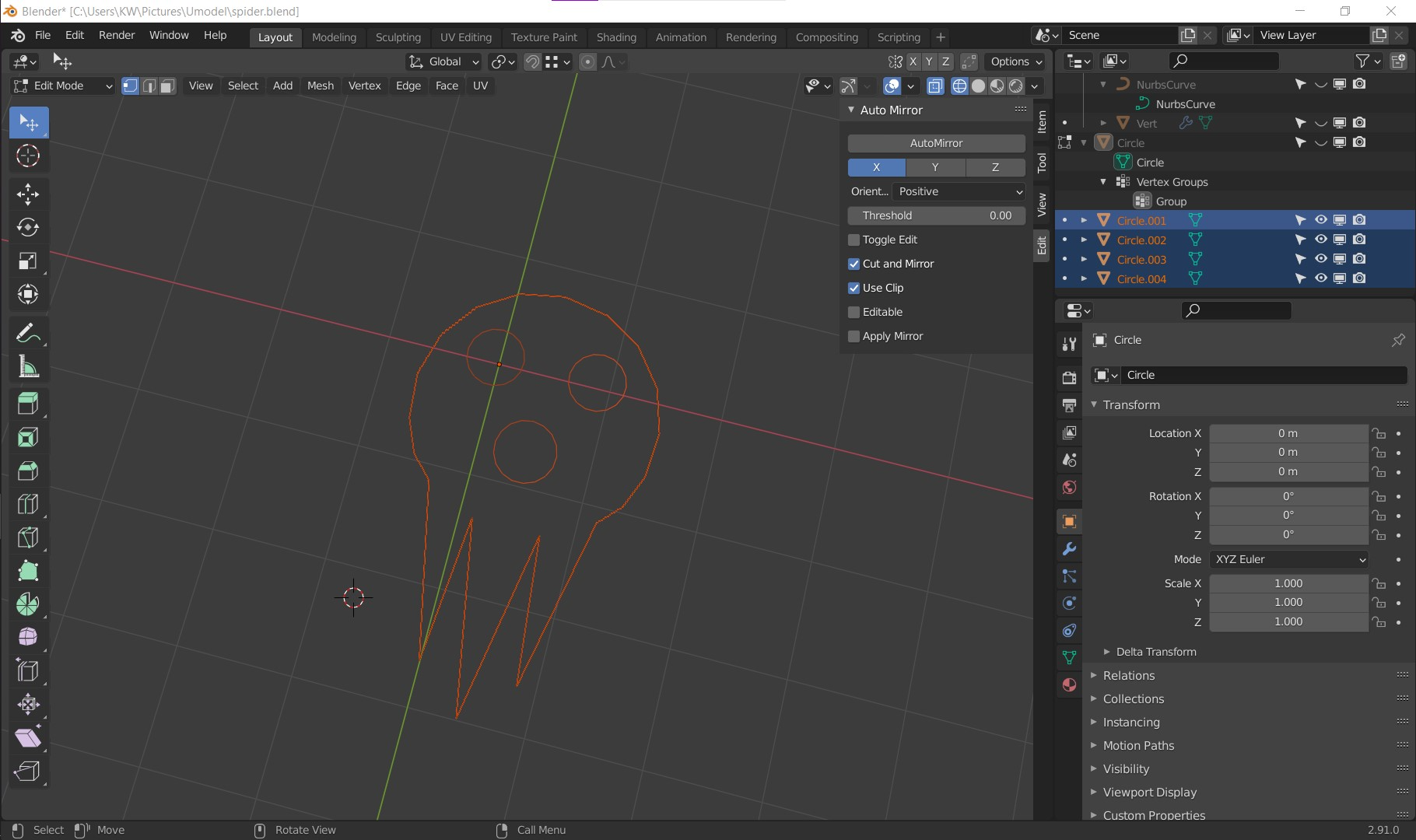This screenshot has height=840, width=1416.
Task: Open the Mesh menu
Action: point(320,86)
